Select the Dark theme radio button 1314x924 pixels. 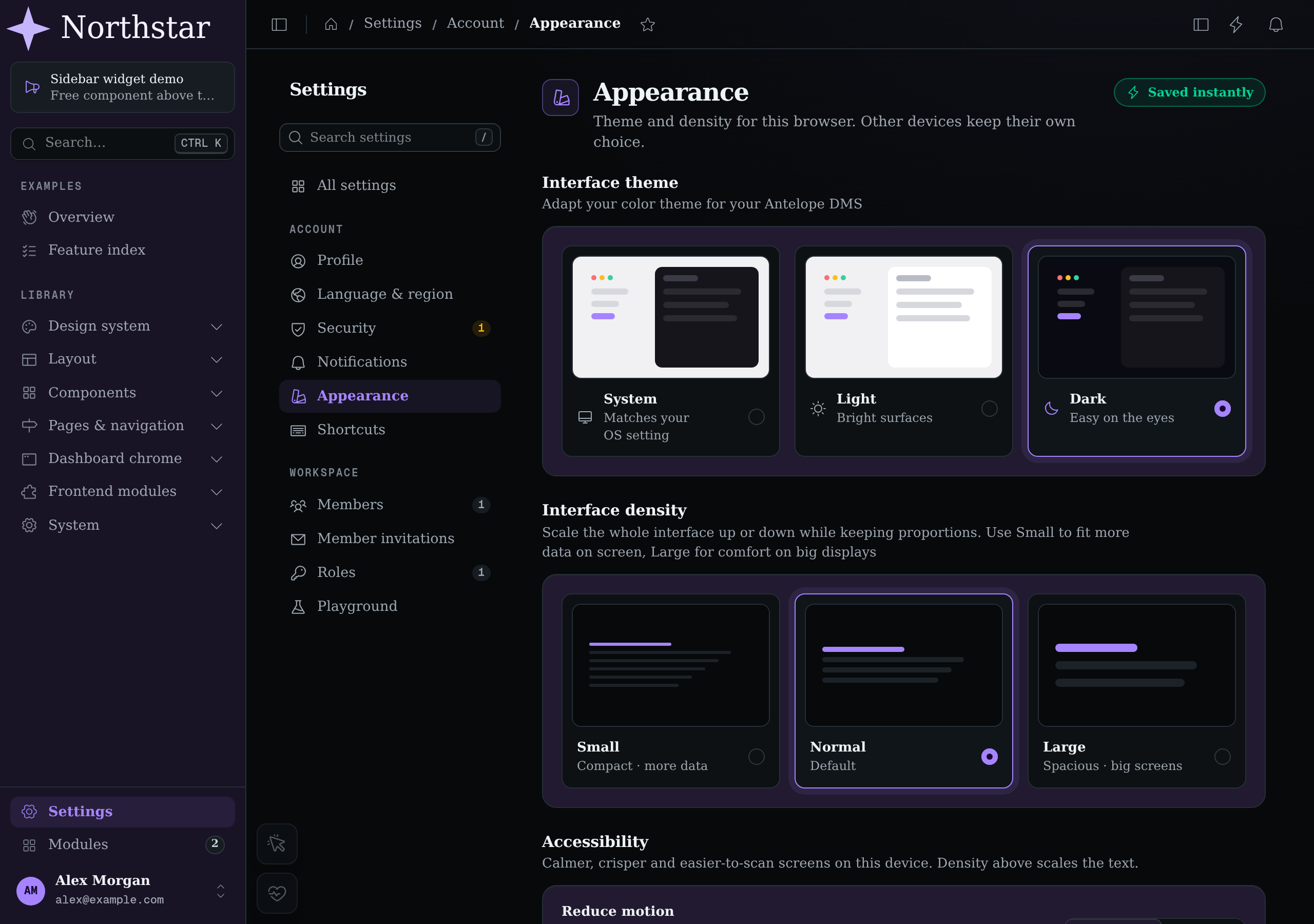[x=1222, y=408]
